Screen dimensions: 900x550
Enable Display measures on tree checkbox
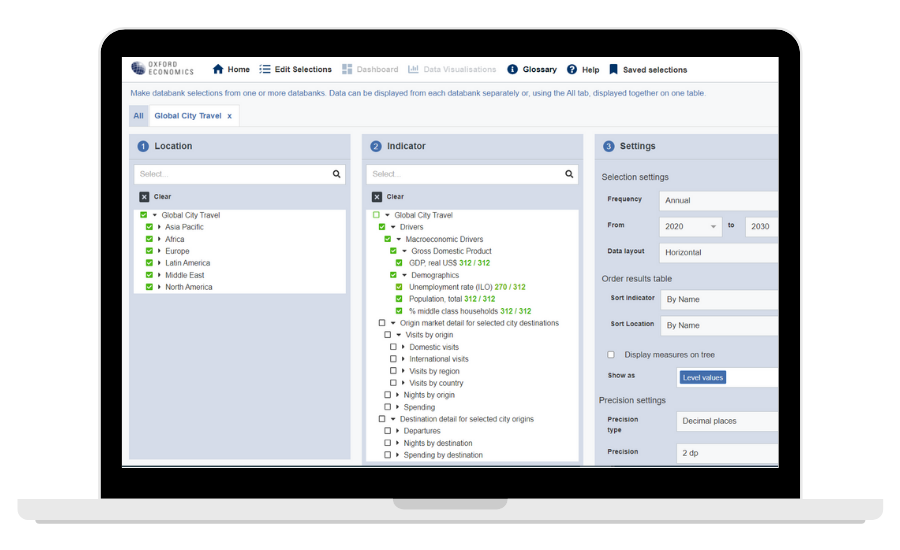[x=611, y=355]
